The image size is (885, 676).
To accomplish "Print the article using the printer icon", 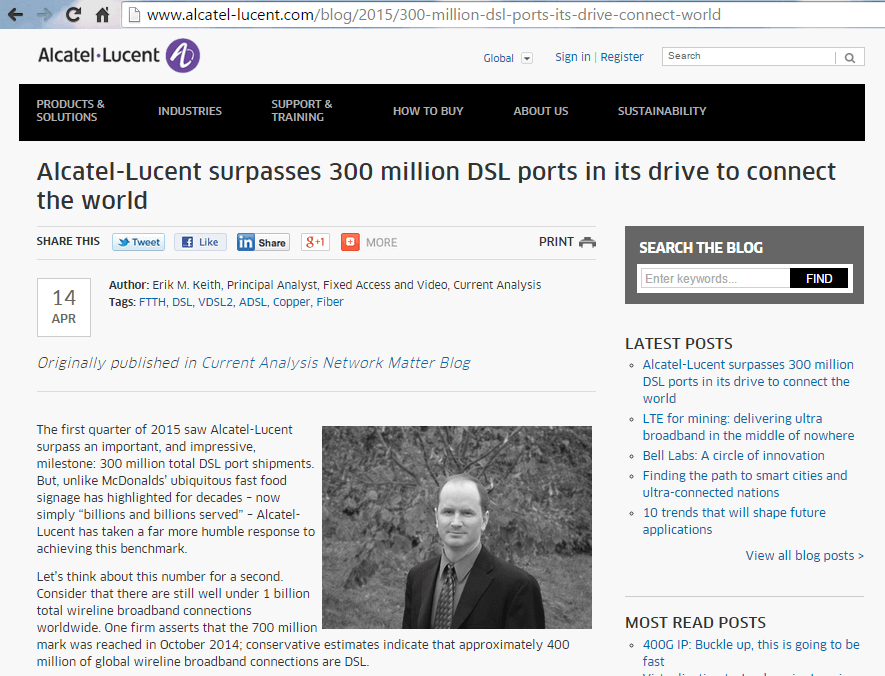I will point(587,242).
